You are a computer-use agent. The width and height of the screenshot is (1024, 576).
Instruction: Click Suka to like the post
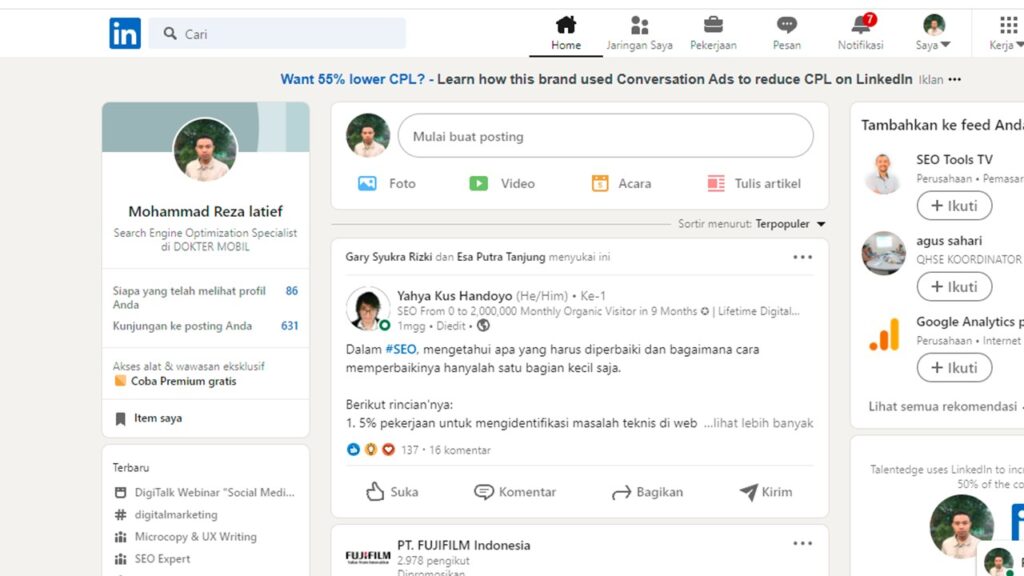(x=392, y=492)
